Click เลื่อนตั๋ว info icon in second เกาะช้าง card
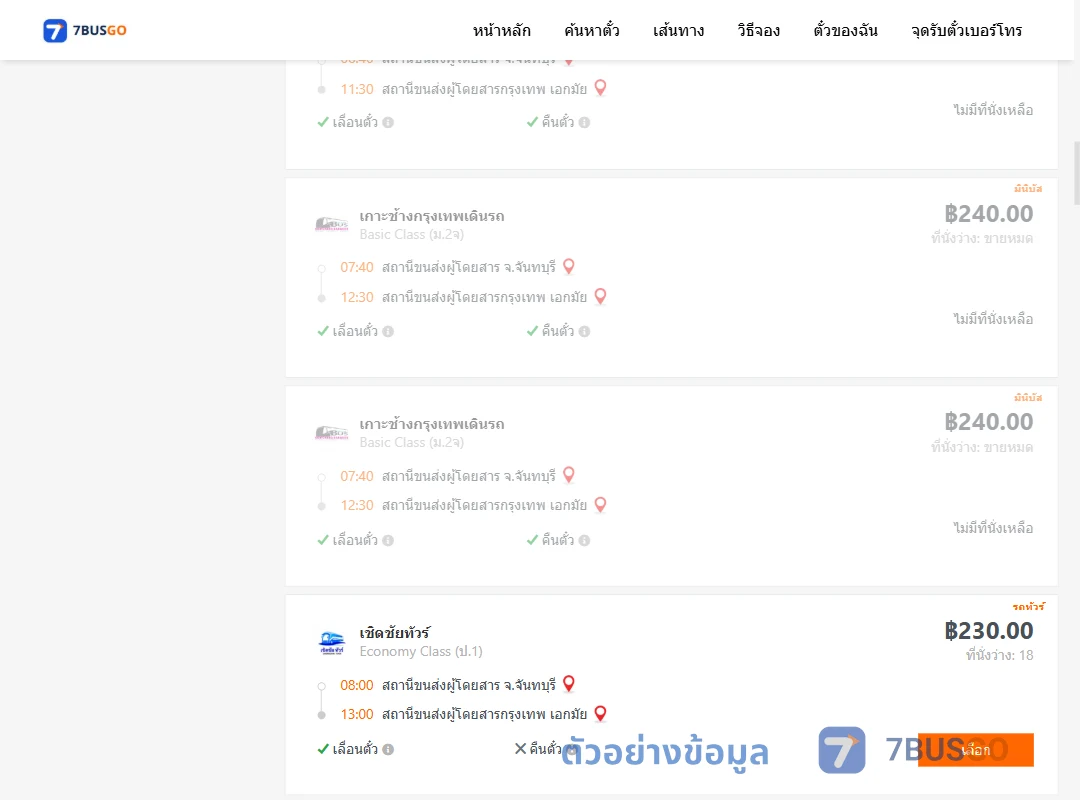 388,540
